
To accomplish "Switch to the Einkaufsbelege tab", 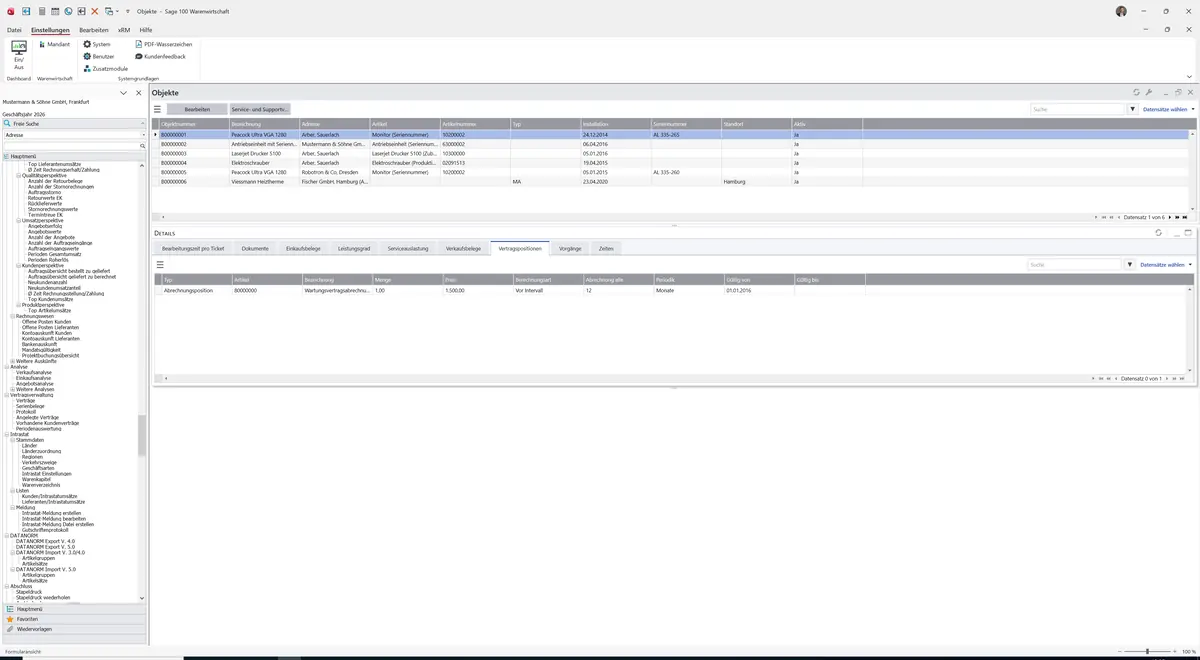I will click(x=303, y=248).
